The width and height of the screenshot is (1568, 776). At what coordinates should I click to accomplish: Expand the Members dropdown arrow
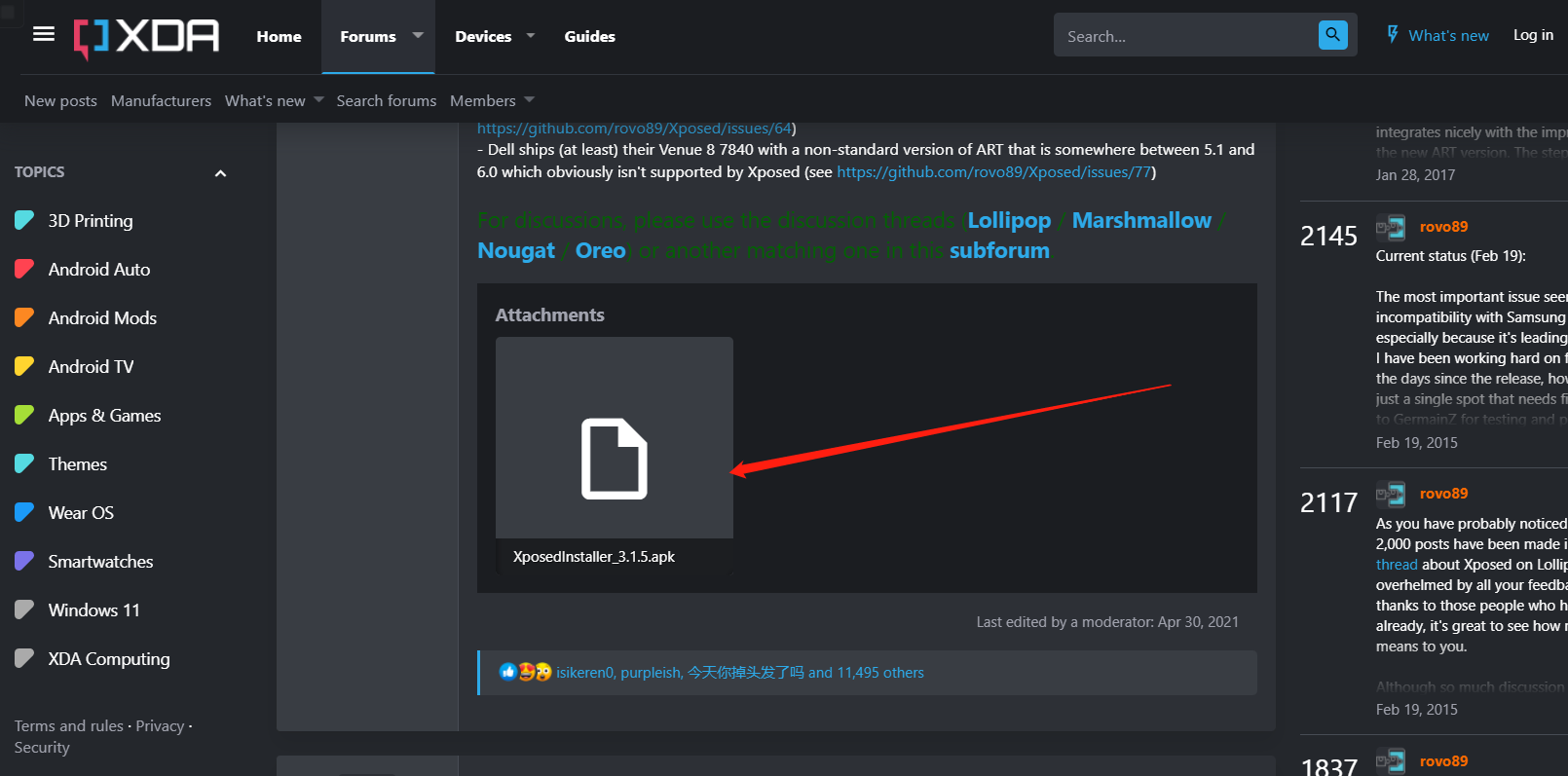pos(529,100)
